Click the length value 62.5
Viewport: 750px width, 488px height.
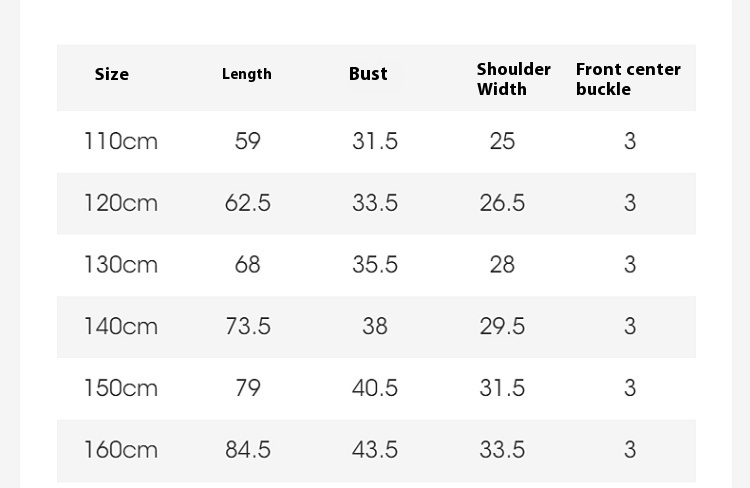pyautogui.click(x=248, y=203)
